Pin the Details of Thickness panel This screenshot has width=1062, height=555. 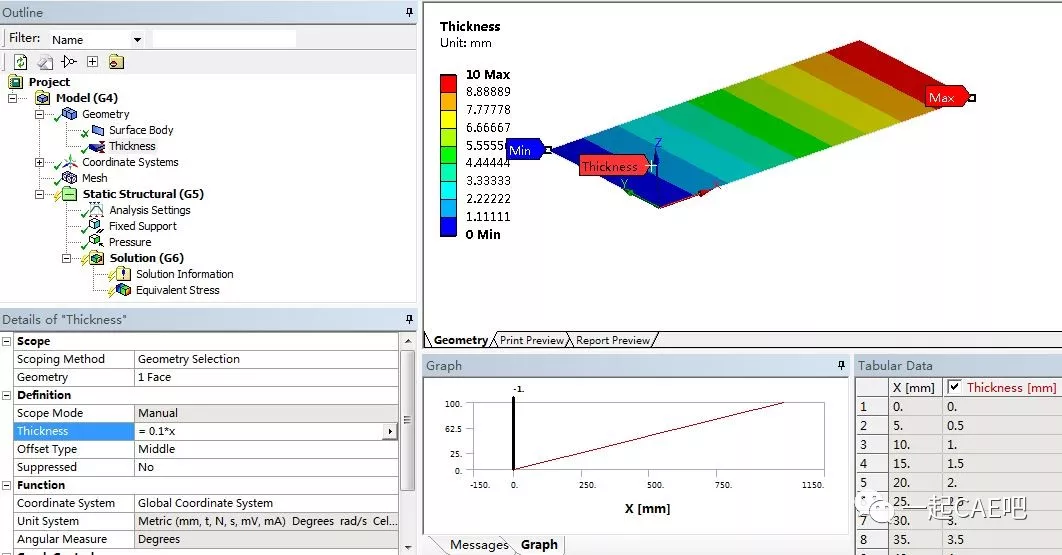[x=409, y=318]
